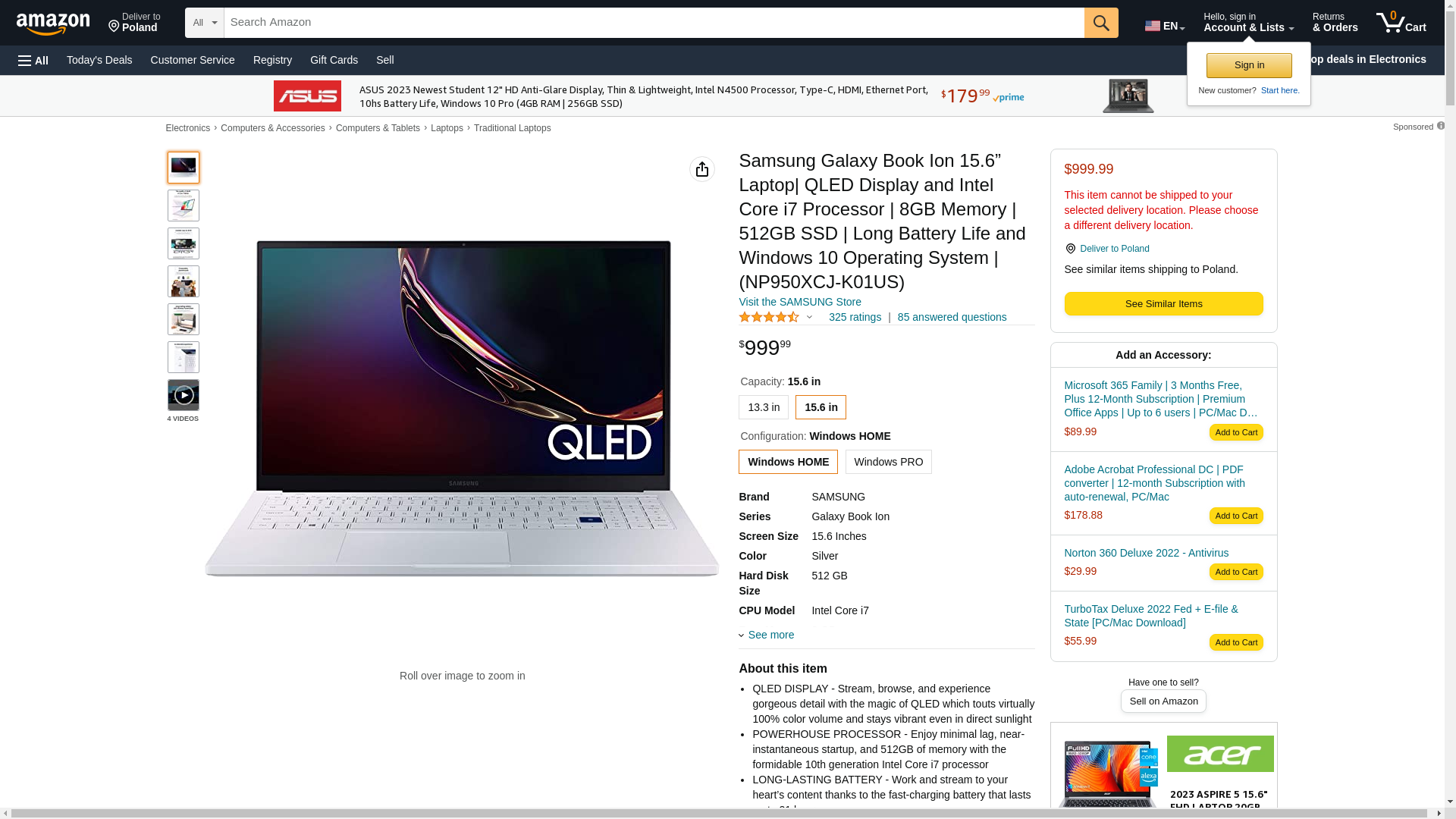Open the All search category dropdown
Image resolution: width=1456 pixels, height=819 pixels.
tap(205, 23)
